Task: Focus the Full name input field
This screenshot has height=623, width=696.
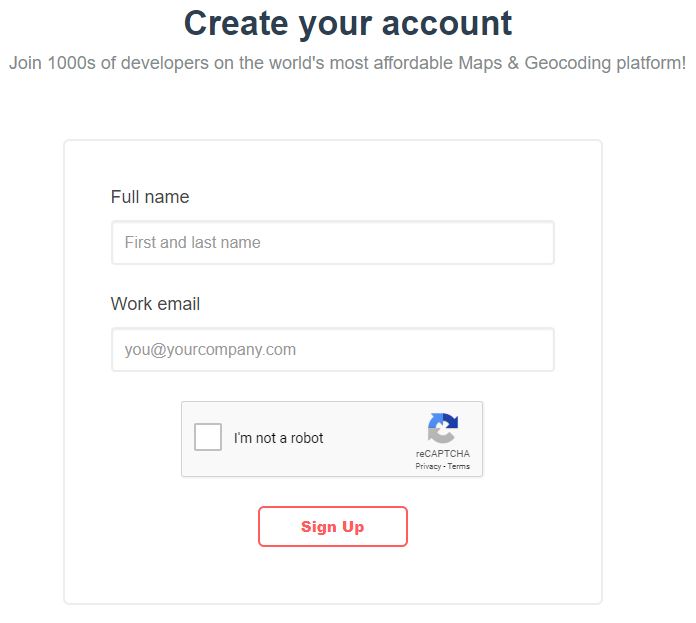Action: pyautogui.click(x=332, y=243)
